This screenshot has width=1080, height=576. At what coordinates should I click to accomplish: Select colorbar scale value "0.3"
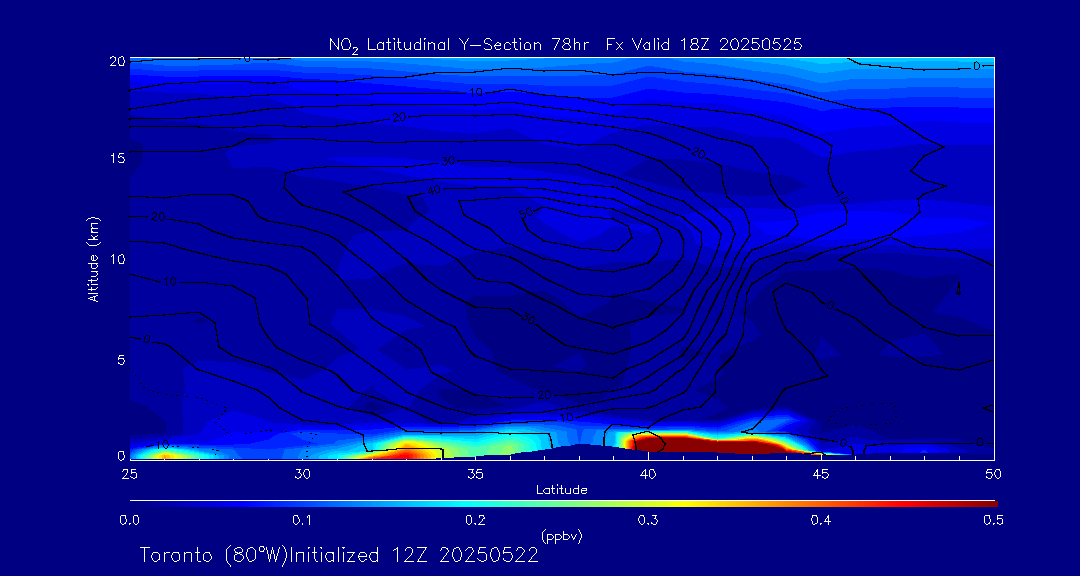pyautogui.click(x=648, y=520)
